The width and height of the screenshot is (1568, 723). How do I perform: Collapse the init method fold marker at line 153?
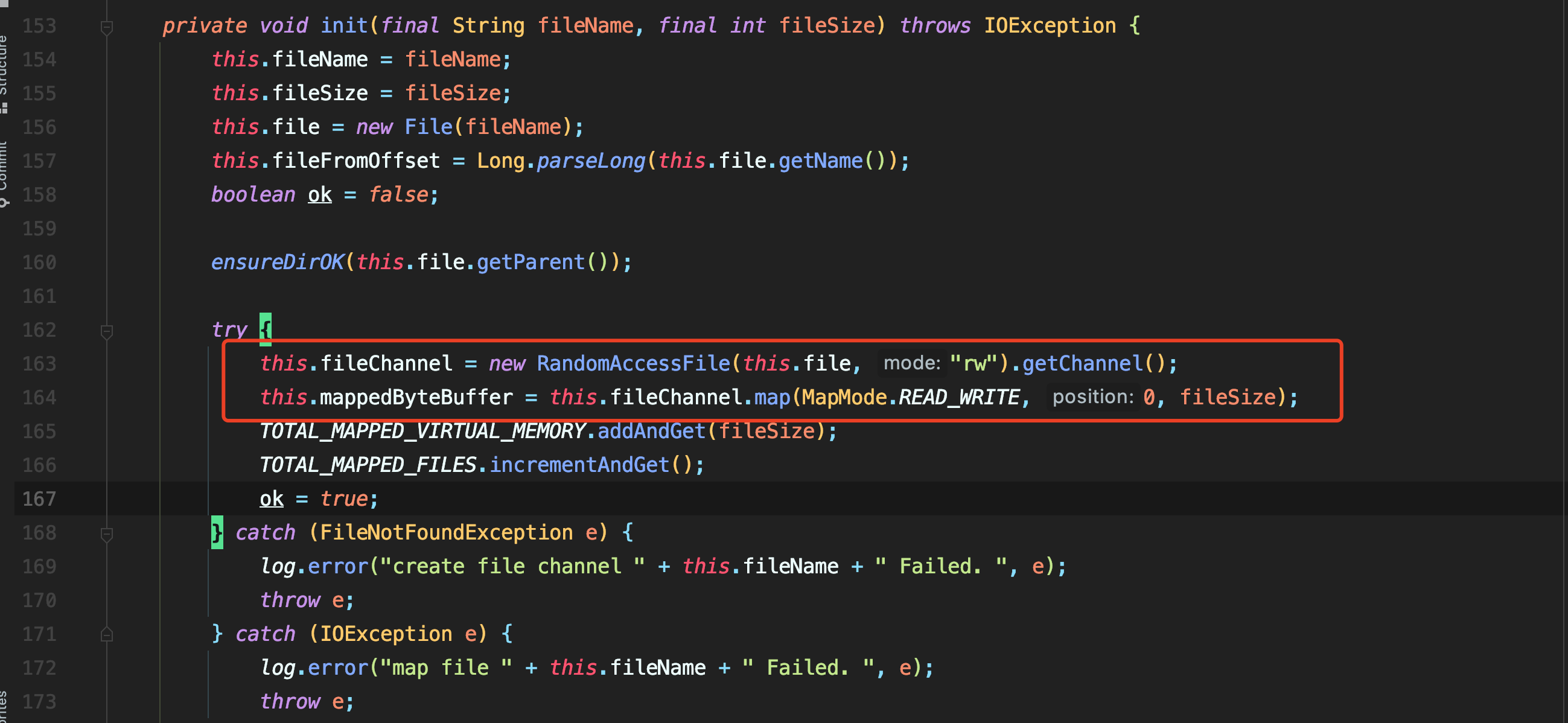(x=106, y=27)
